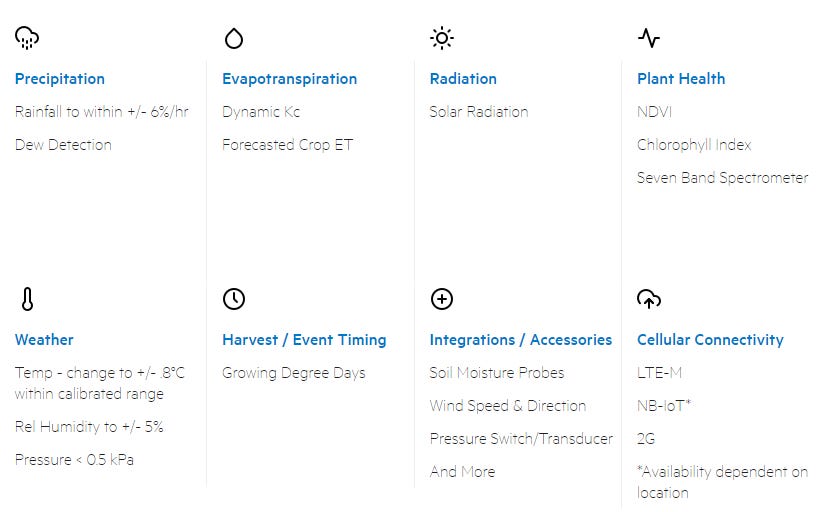Viewport: 825px width, 512px height.
Task: Click the Growing Degree Days item
Action: tap(294, 373)
